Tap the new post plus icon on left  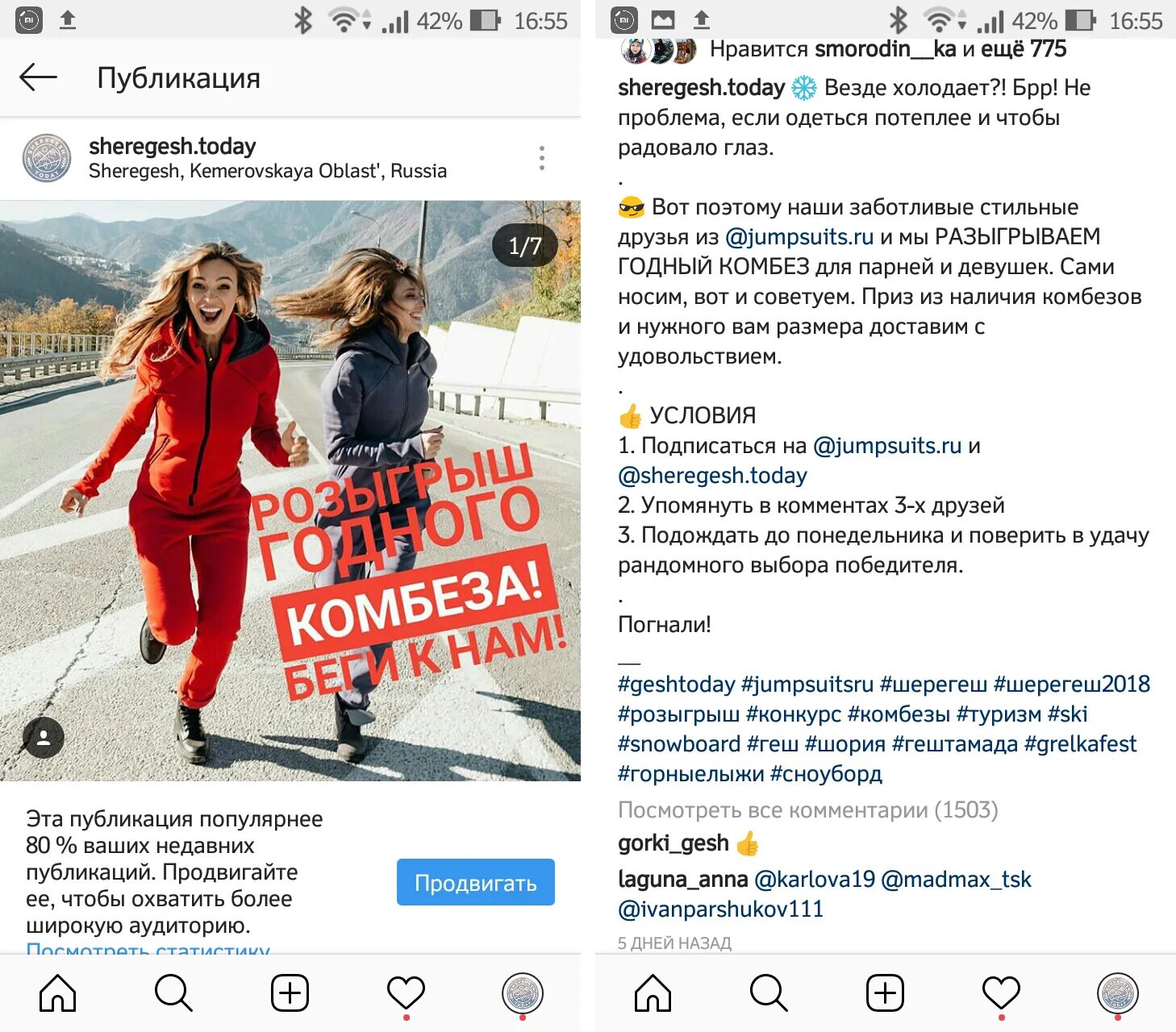[290, 992]
